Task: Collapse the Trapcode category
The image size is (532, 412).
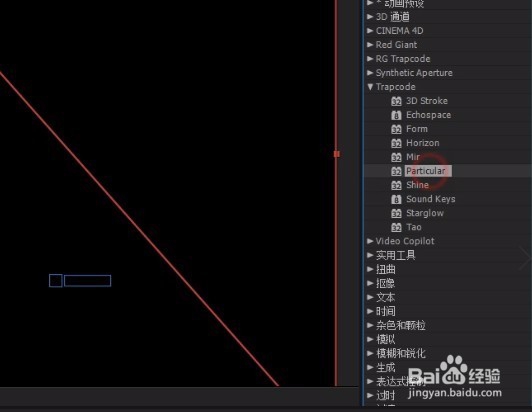Action: tap(370, 87)
